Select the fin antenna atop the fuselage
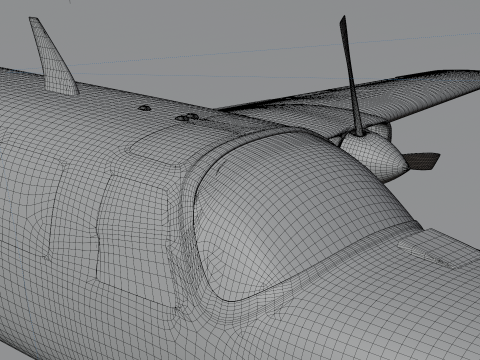This screenshot has height=360, width=480. click(x=53, y=57)
